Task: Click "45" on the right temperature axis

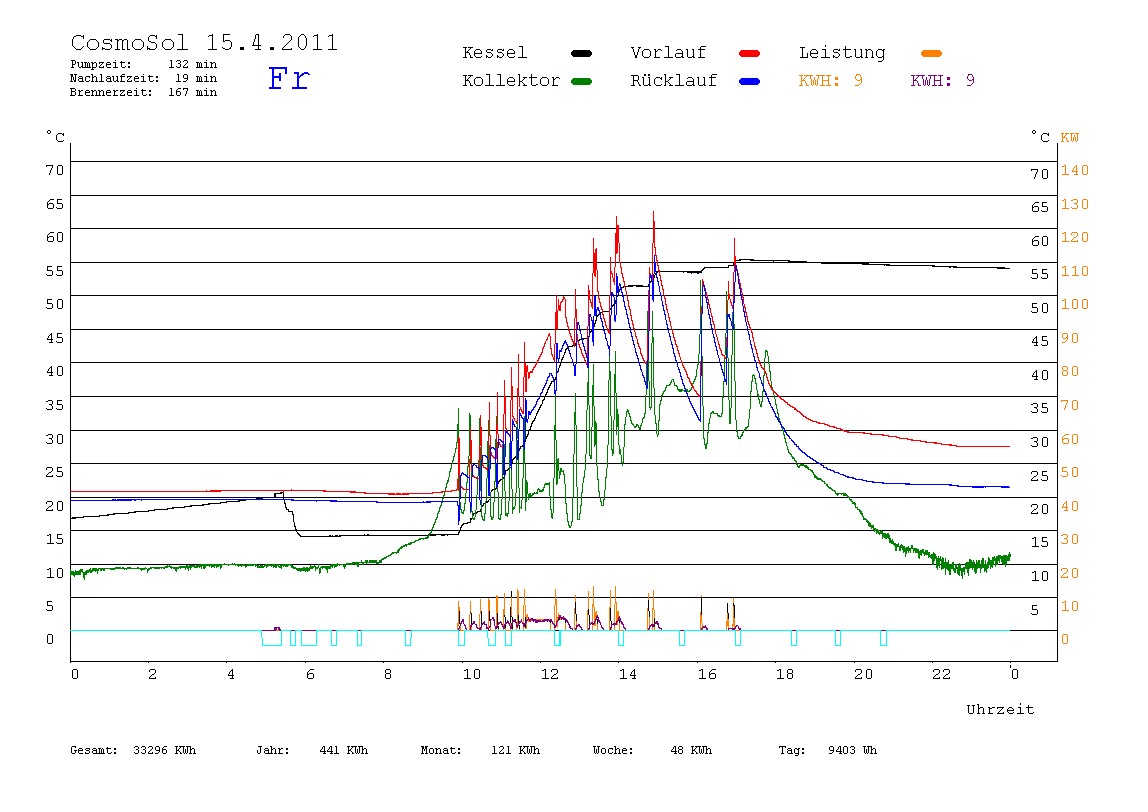Action: tap(1040, 341)
